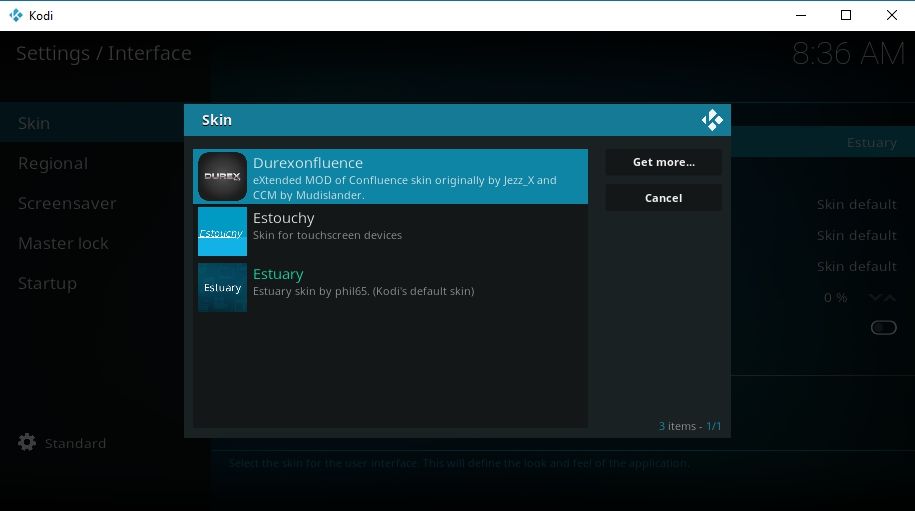Click Estuary skin by phil65 description
915x511 pixels.
point(364,291)
